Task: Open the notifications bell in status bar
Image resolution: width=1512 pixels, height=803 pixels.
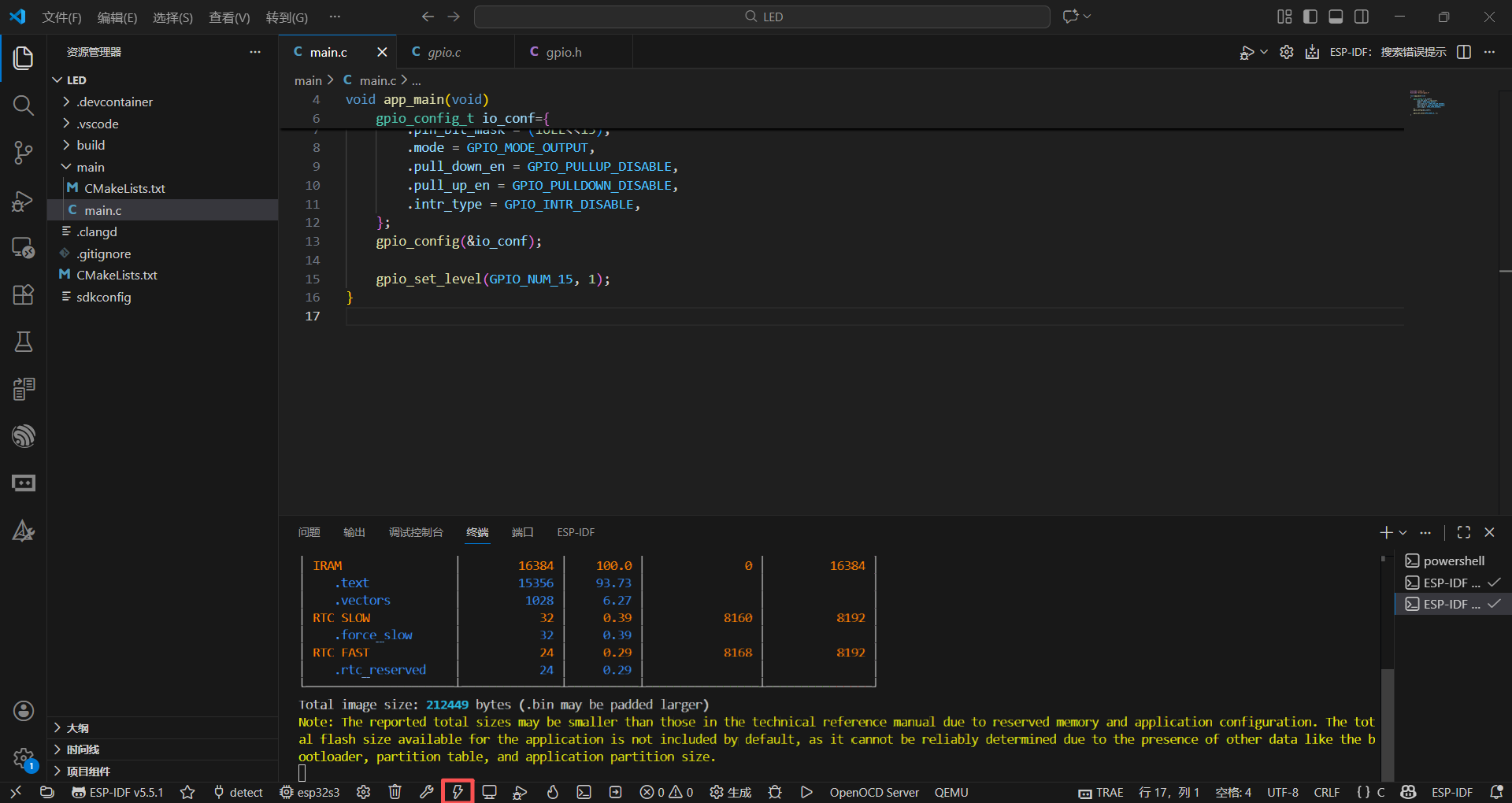Action: tap(1496, 792)
